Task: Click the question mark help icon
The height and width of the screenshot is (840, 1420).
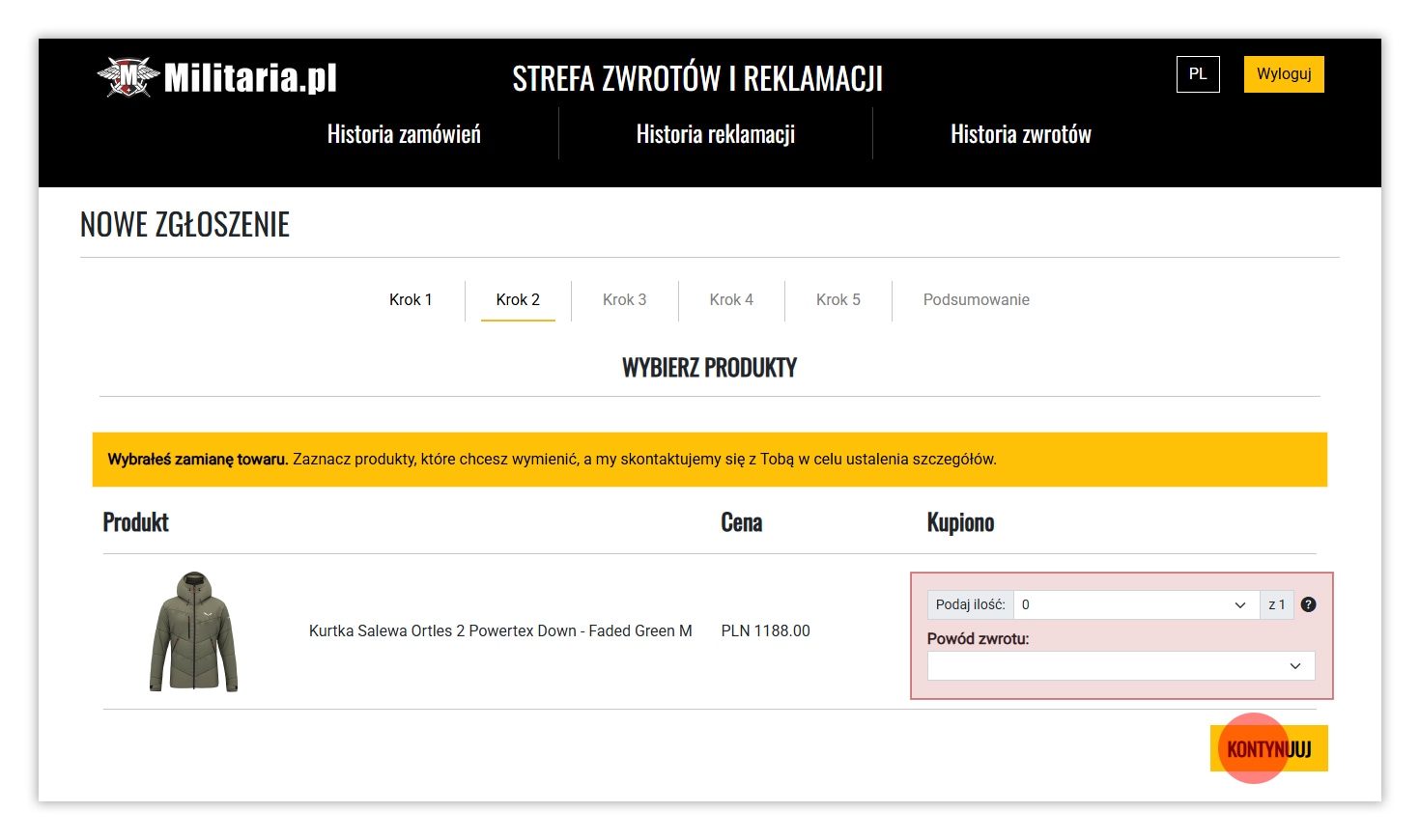Action: [x=1308, y=604]
